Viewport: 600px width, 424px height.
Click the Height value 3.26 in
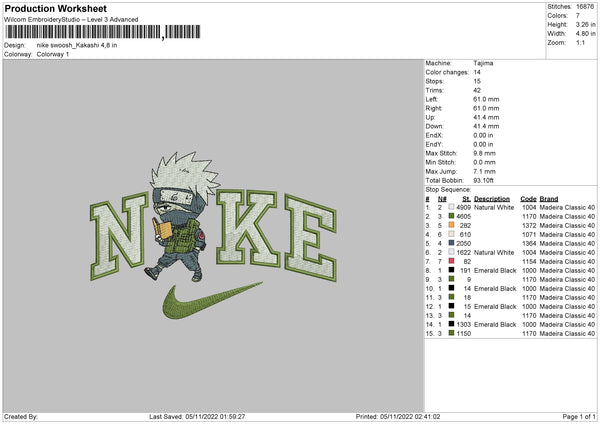point(585,24)
